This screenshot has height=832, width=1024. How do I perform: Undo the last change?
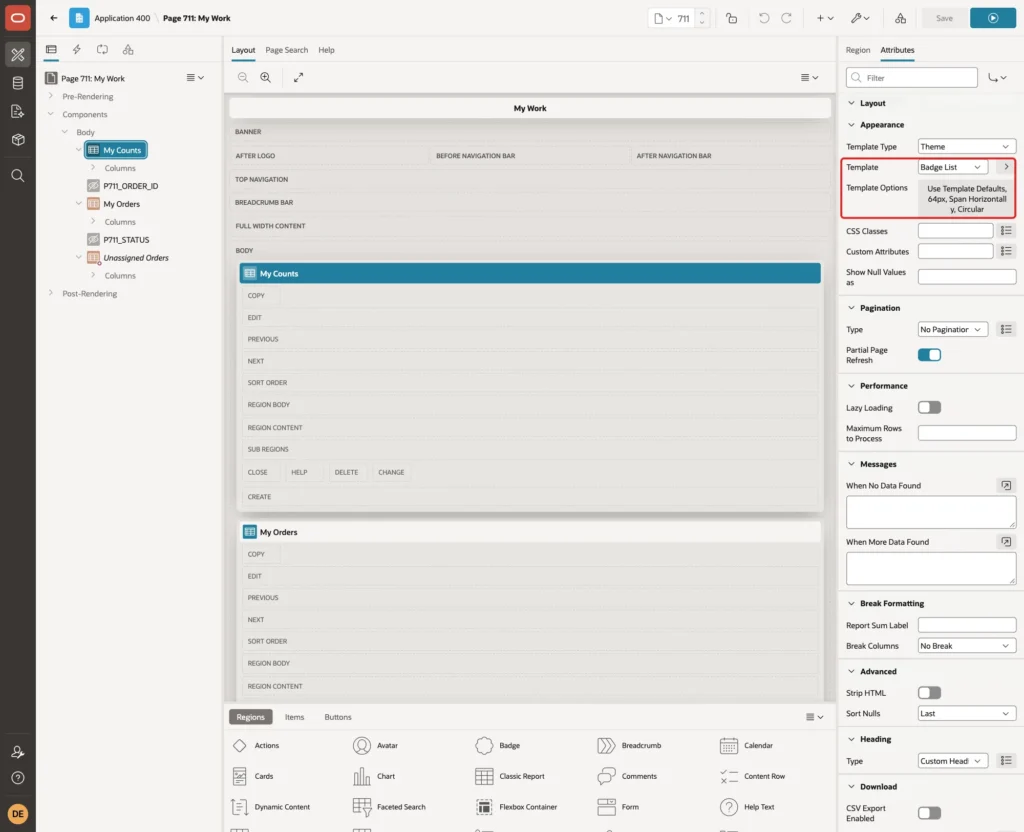pyautogui.click(x=763, y=18)
